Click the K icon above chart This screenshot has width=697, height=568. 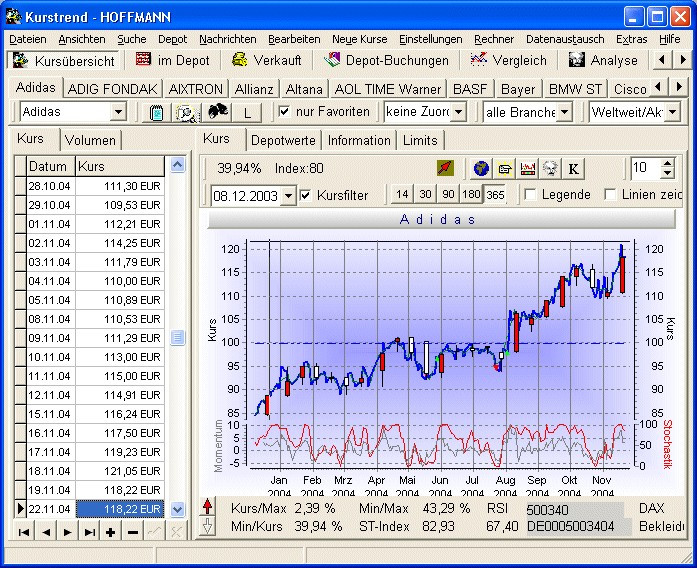tap(573, 168)
